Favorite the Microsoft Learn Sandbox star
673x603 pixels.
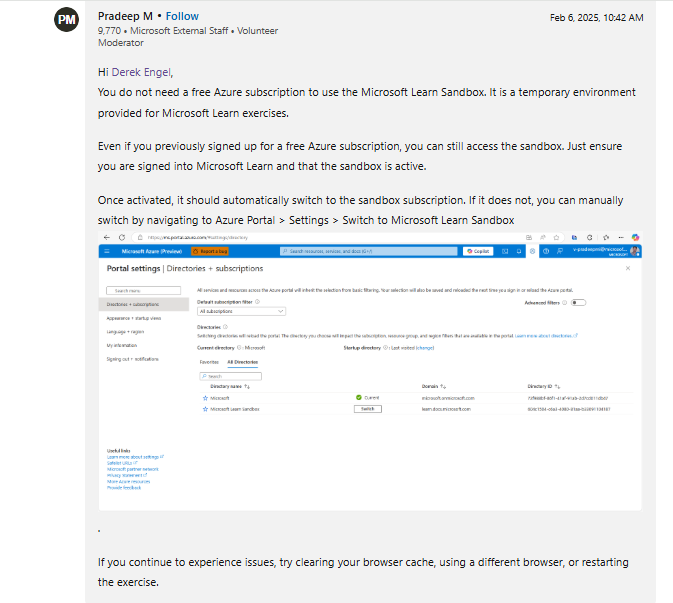(x=205, y=409)
